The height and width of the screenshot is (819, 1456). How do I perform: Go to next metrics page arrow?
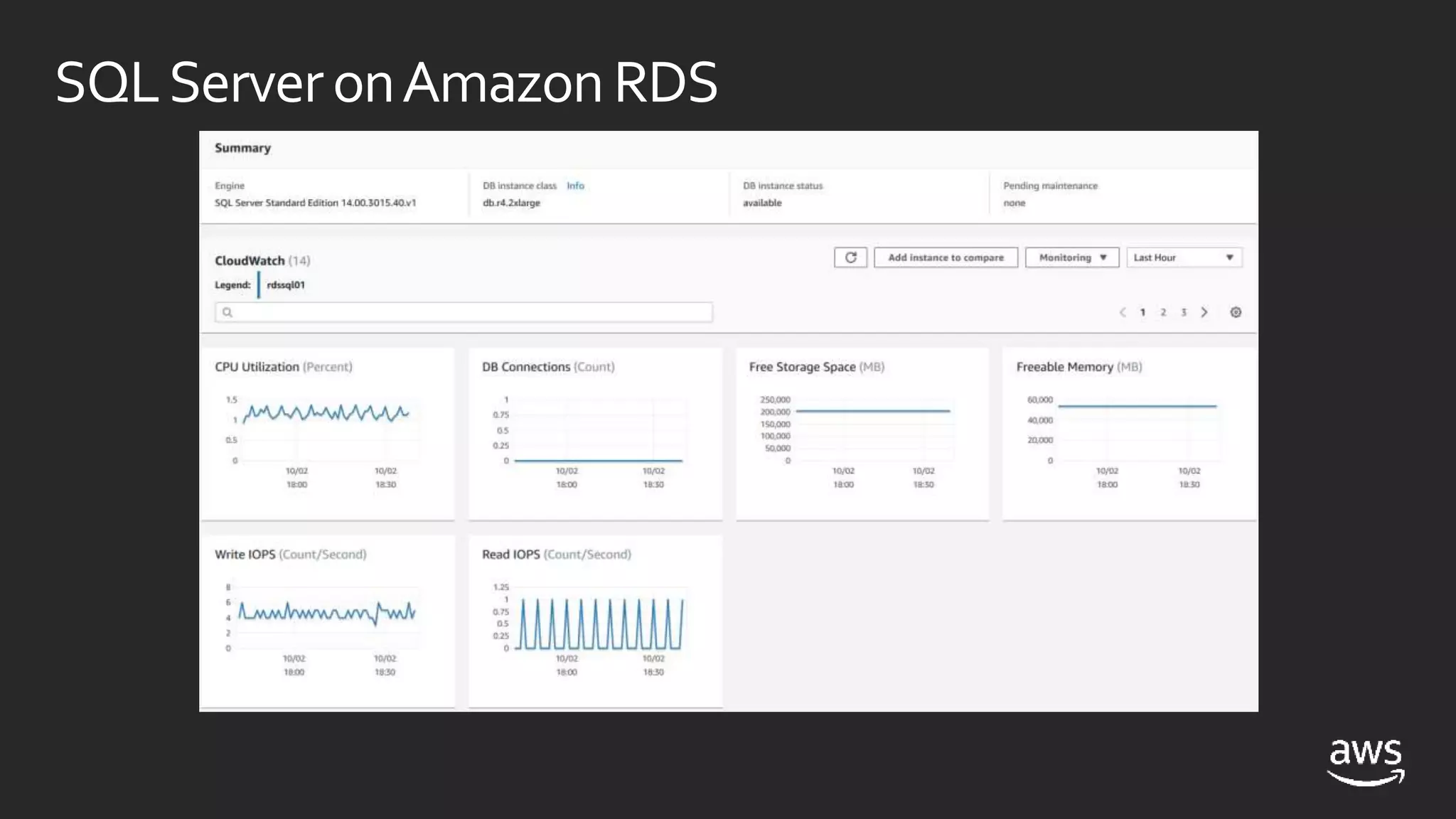[x=1204, y=312]
